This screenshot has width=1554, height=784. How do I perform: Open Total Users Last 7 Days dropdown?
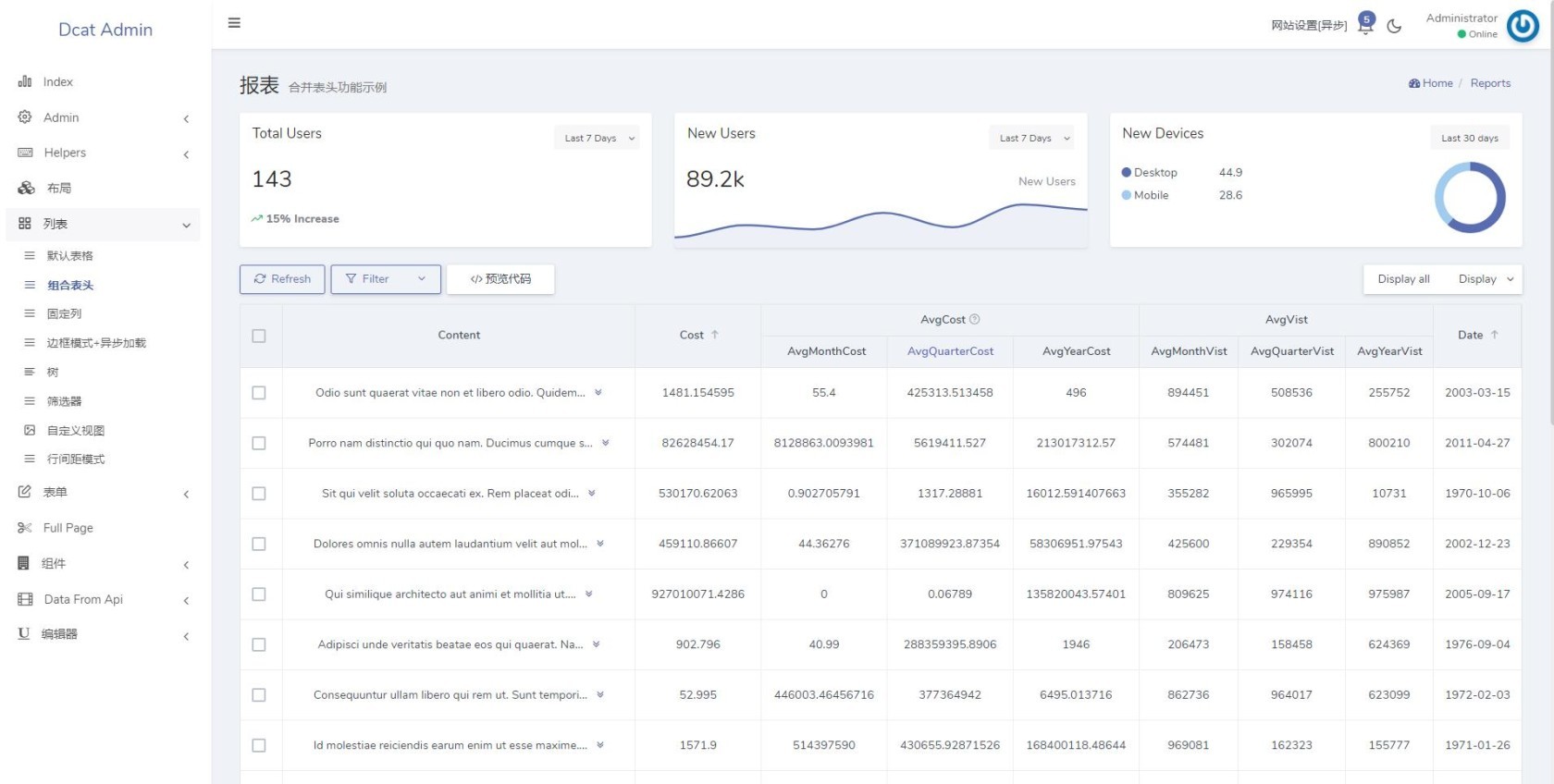click(599, 138)
